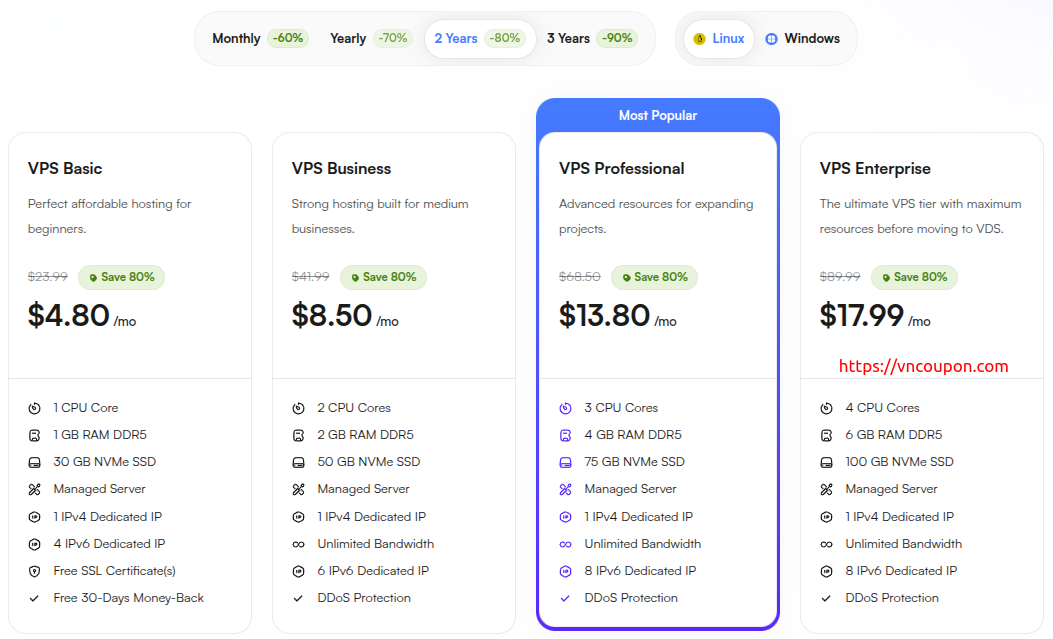
Task: Click the Free SSL Certificate shield icon
Action: point(34,571)
